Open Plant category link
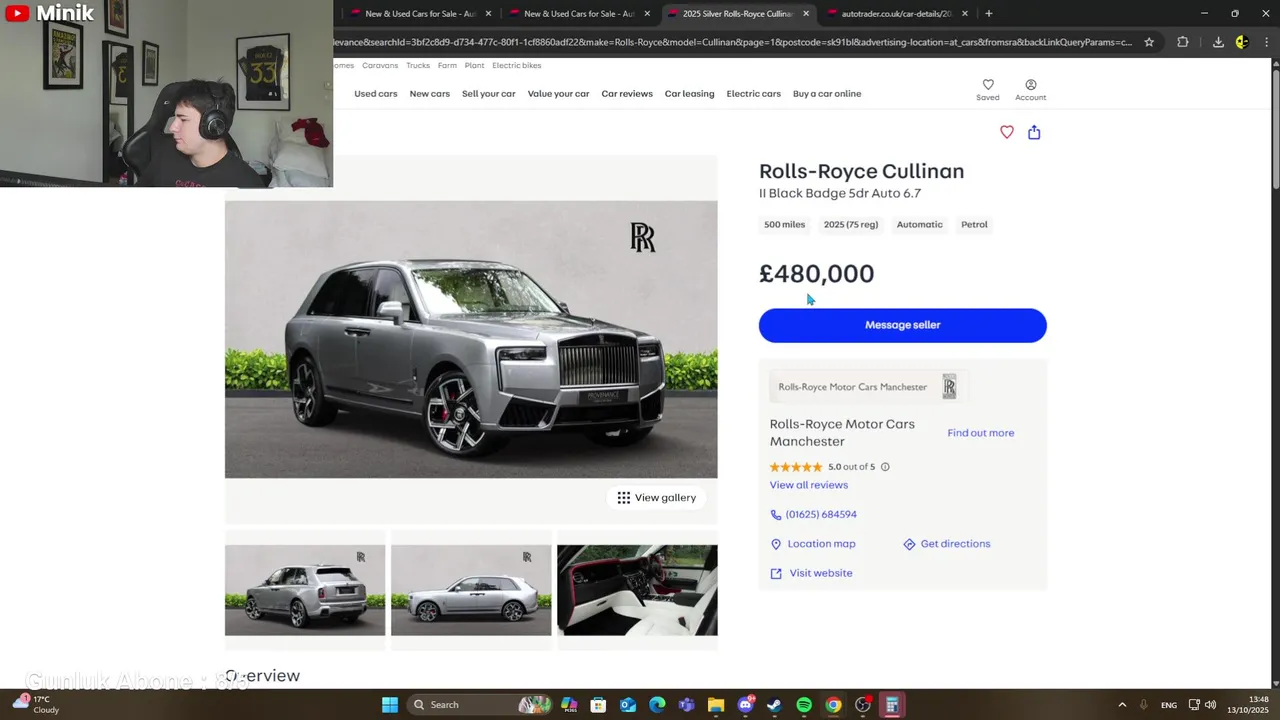Screen dimensions: 1280x720 [x=474, y=65]
